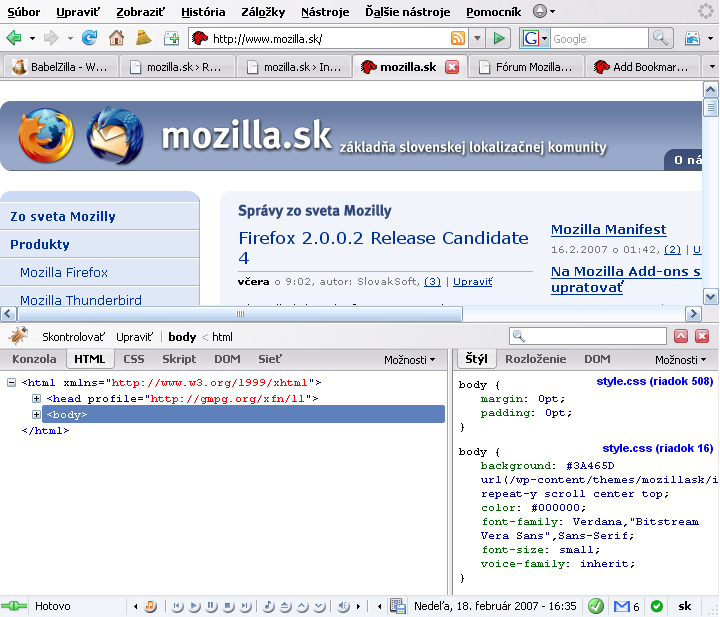Switch to the Fórum Mozilla browser tab
Screen dimensions: 720x617
click(x=526, y=67)
